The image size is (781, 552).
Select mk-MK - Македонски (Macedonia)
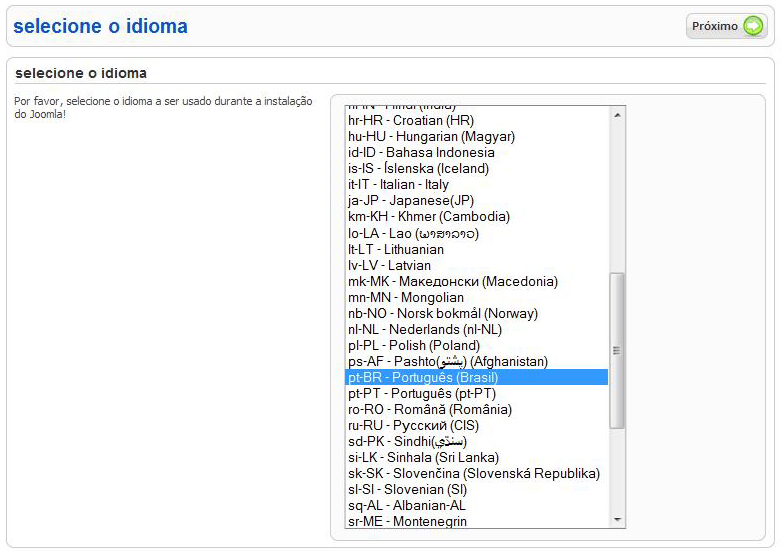(476, 281)
